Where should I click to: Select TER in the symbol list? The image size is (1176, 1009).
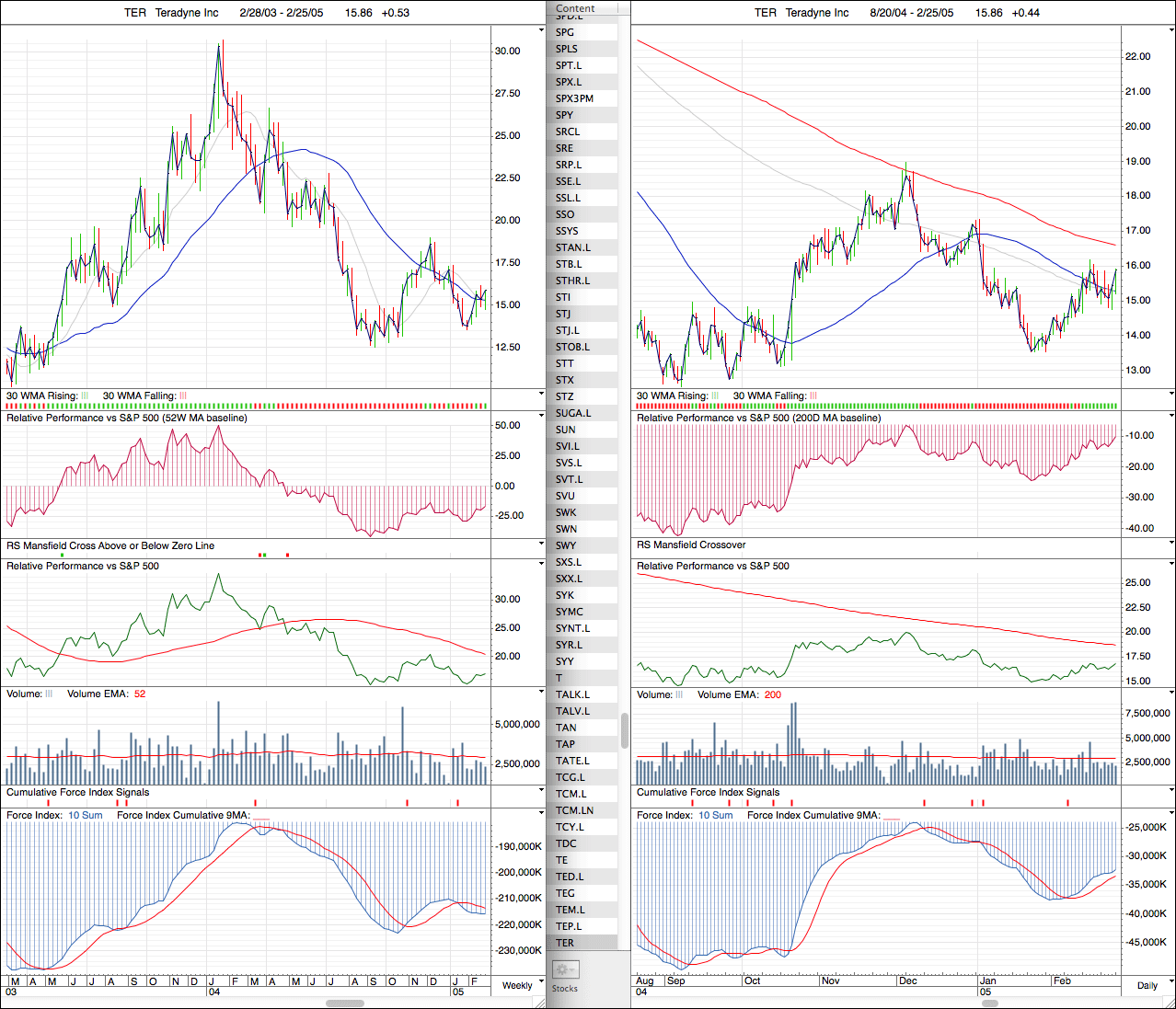coord(565,943)
